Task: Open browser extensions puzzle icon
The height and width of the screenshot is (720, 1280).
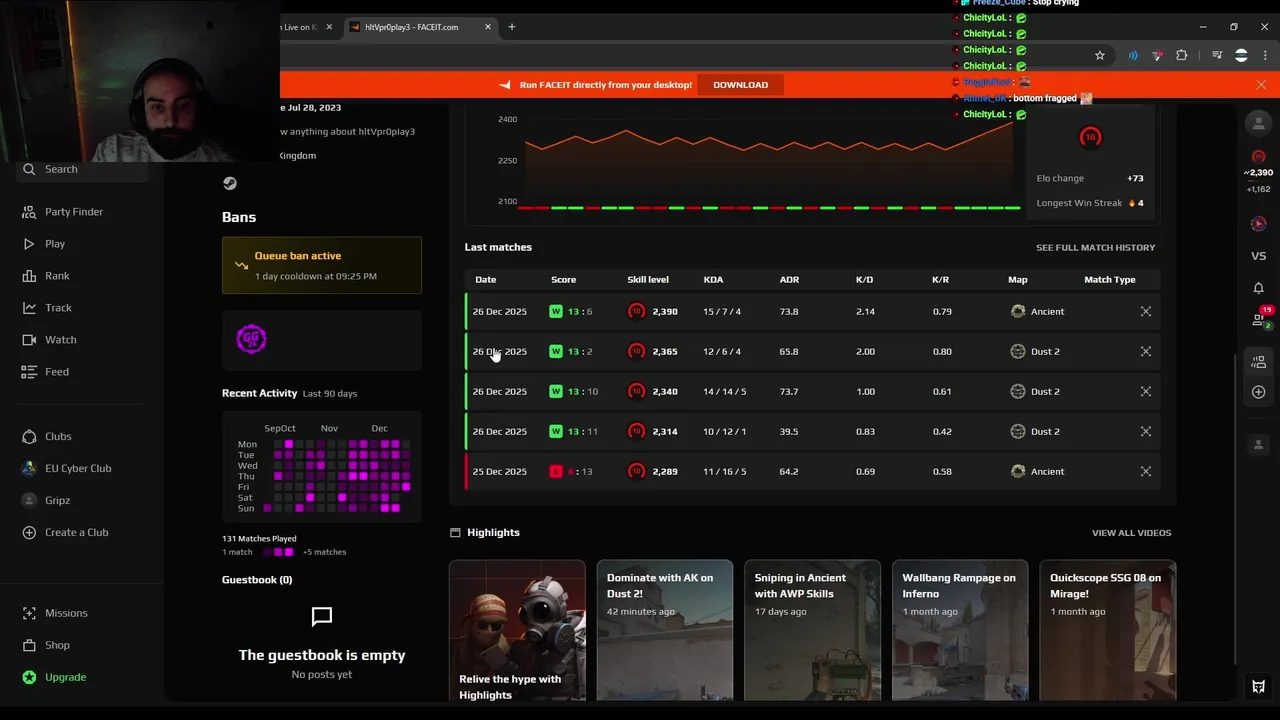Action: [x=1182, y=56]
